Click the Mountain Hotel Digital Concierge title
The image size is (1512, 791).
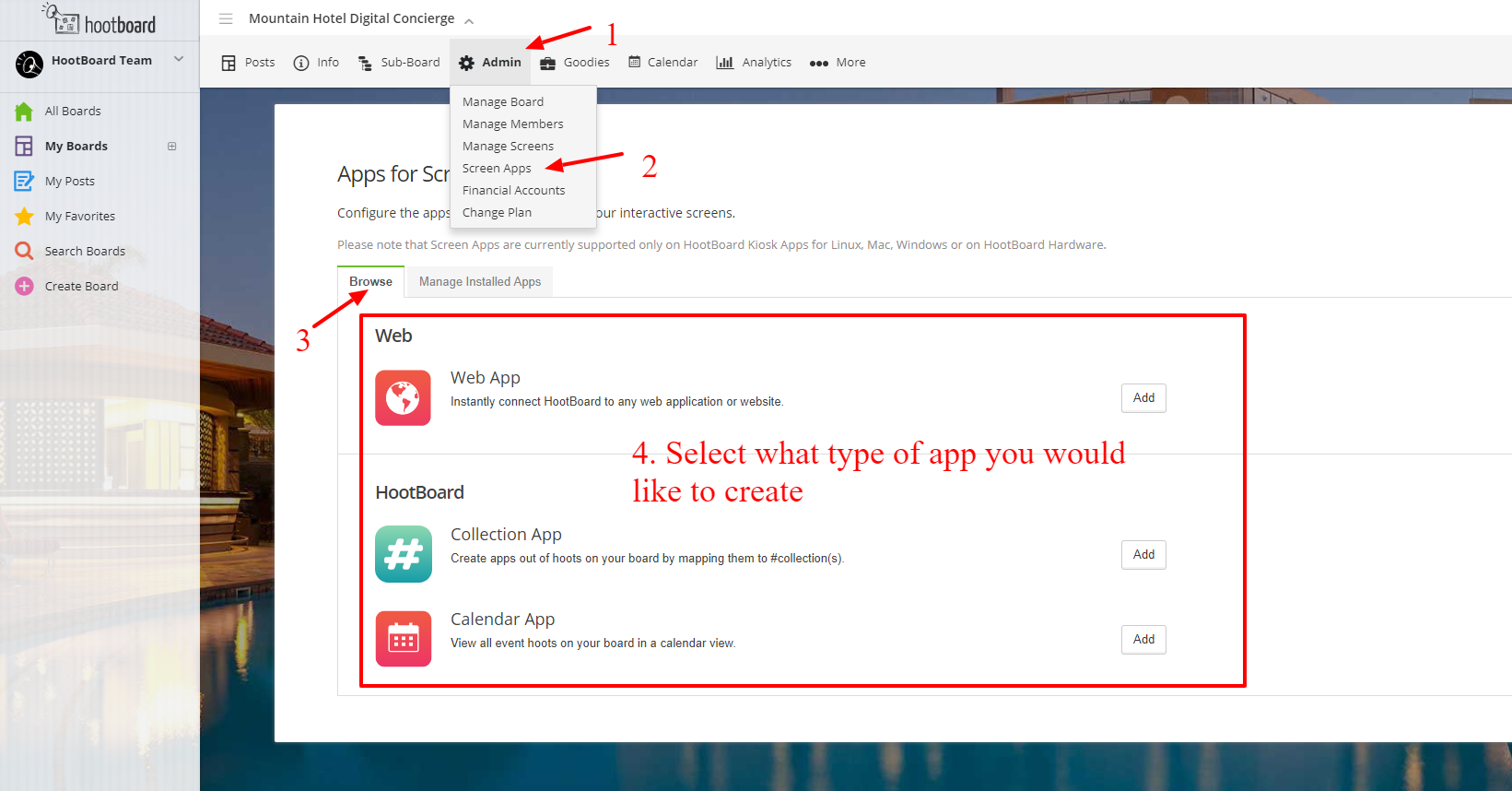pos(351,18)
